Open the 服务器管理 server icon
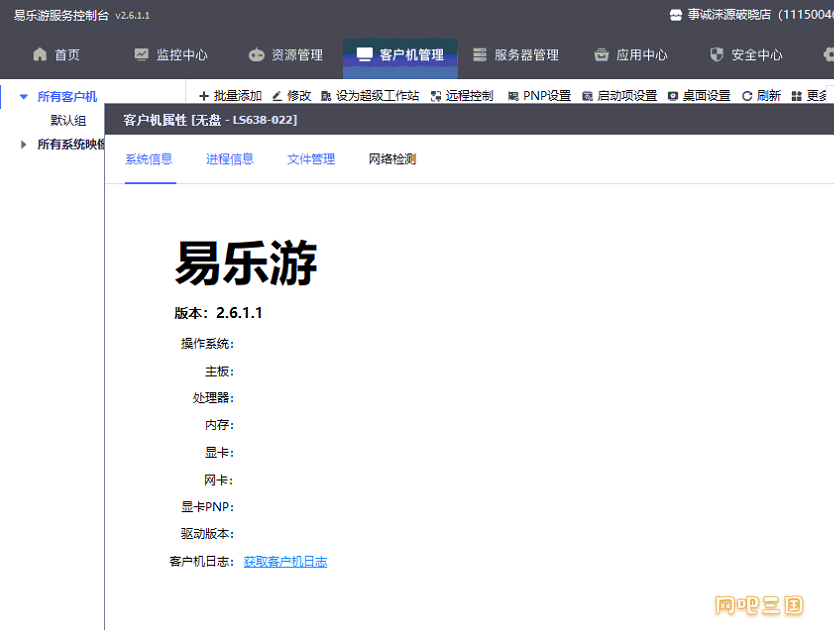Viewport: 834px width, 630px height. tap(480, 54)
